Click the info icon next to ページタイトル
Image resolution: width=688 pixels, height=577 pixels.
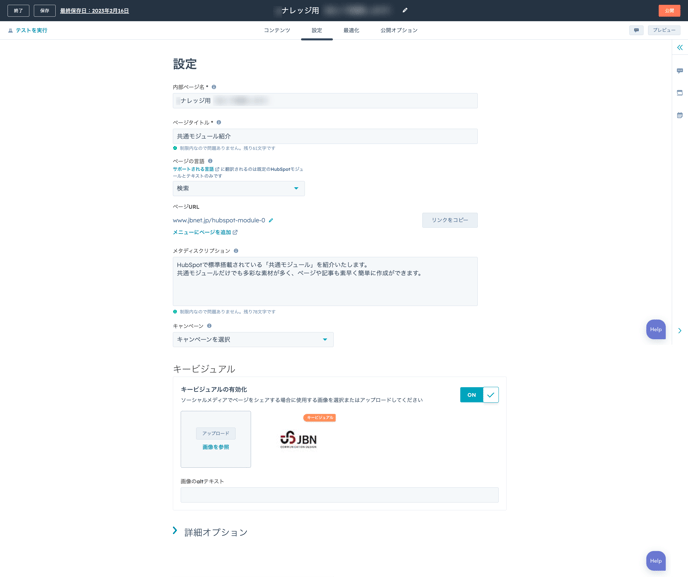[219, 123]
